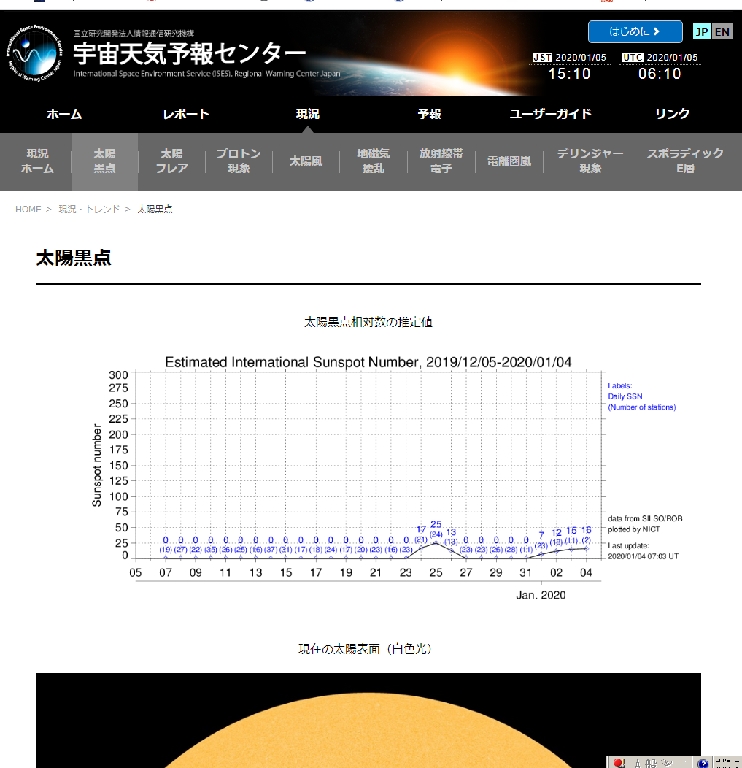The width and height of the screenshot is (742, 768).
Task: Click the IME help icon in tray
Action: click(702, 763)
